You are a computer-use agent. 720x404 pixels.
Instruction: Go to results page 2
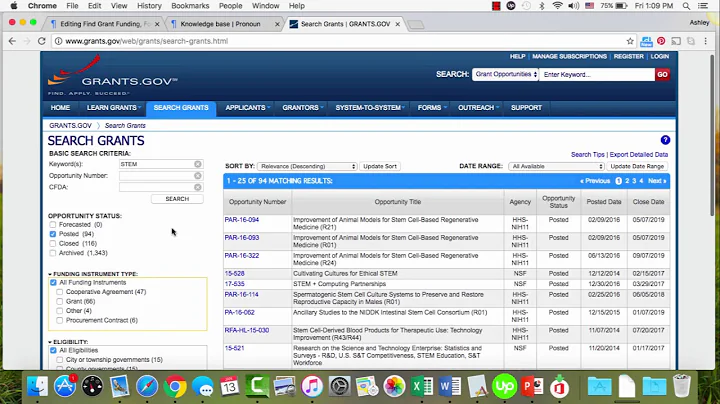pyautogui.click(x=627, y=181)
